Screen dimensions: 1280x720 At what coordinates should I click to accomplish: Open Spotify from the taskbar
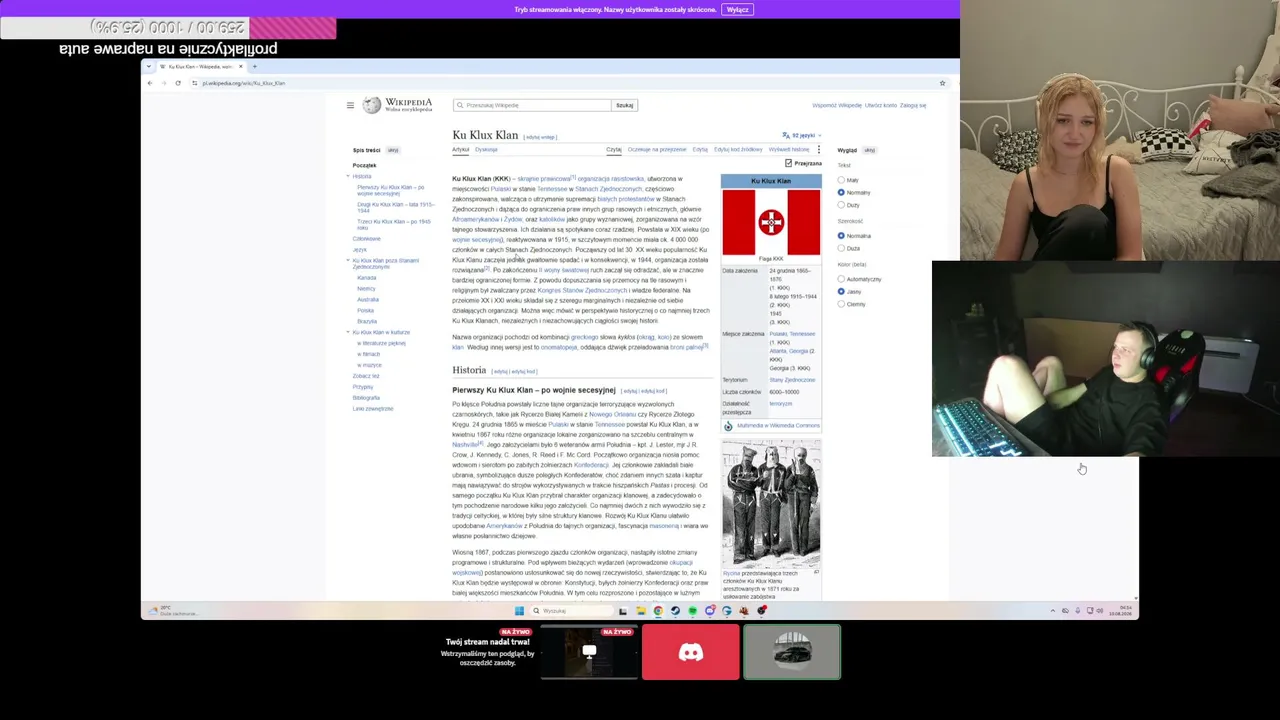pyautogui.click(x=692, y=611)
